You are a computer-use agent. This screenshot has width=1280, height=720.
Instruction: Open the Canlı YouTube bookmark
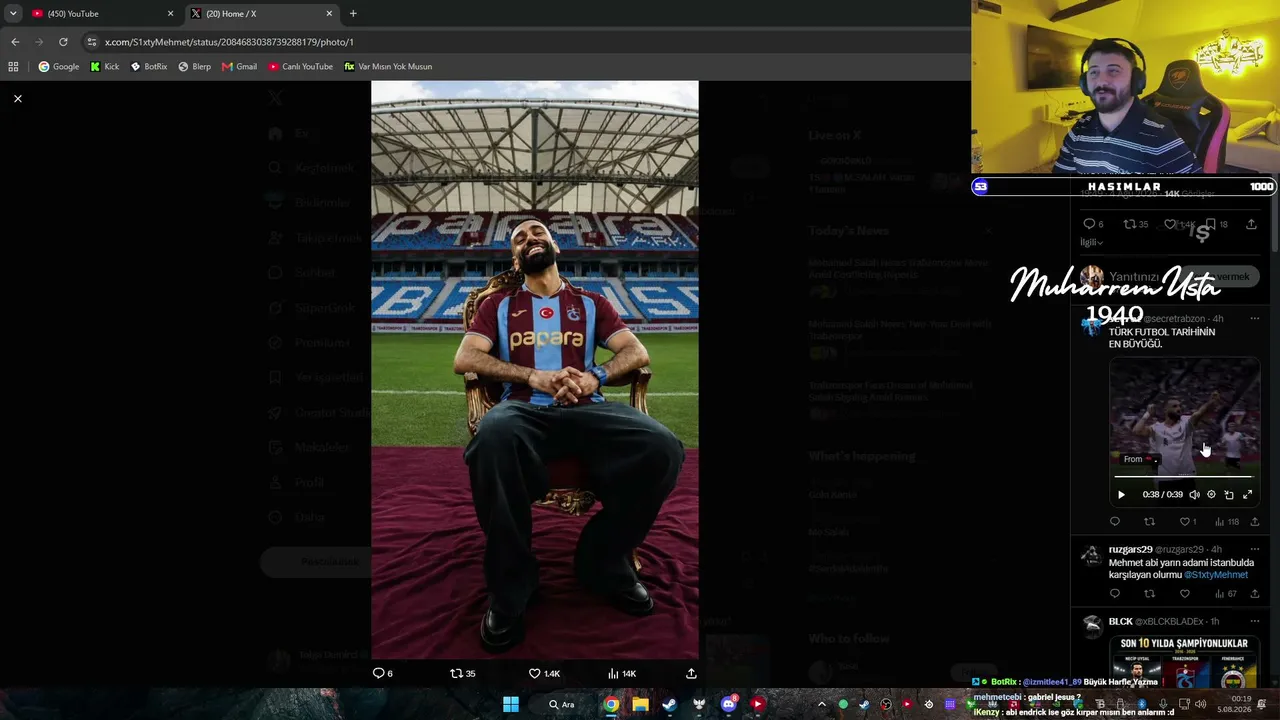(301, 66)
